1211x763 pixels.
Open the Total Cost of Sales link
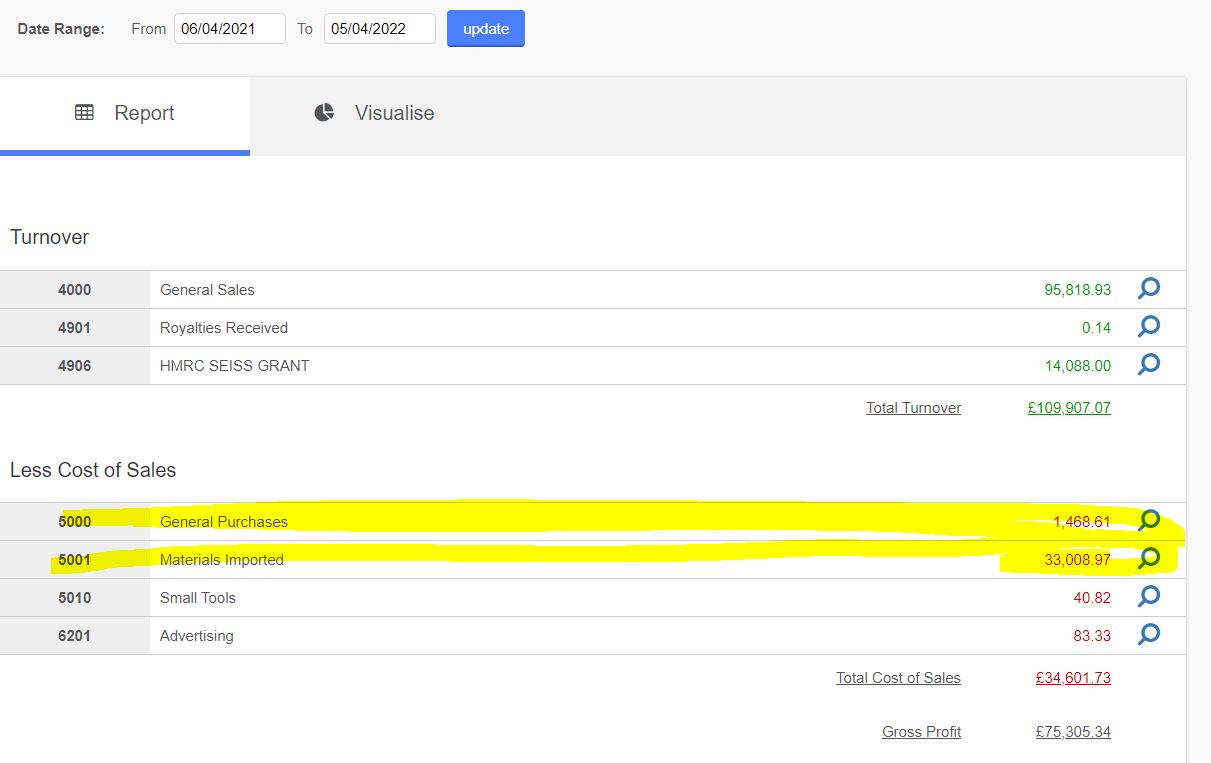[x=898, y=678]
